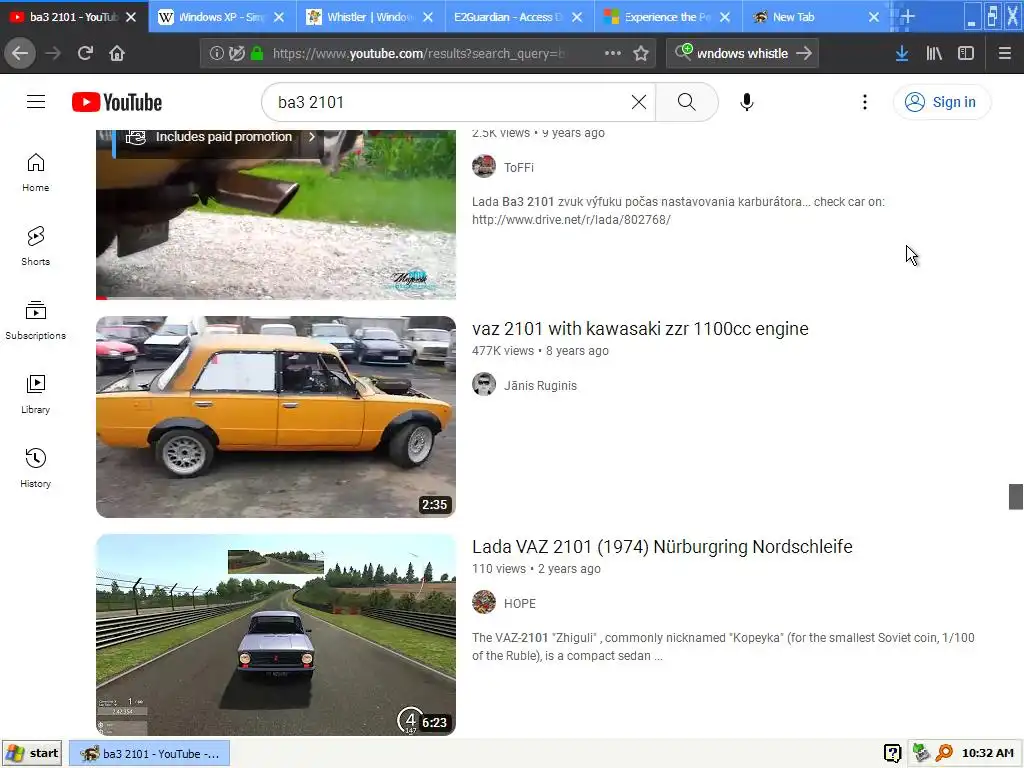This screenshot has width=1024, height=768.
Task: Click the page vertical scrollbar thumb
Action: point(1016,496)
